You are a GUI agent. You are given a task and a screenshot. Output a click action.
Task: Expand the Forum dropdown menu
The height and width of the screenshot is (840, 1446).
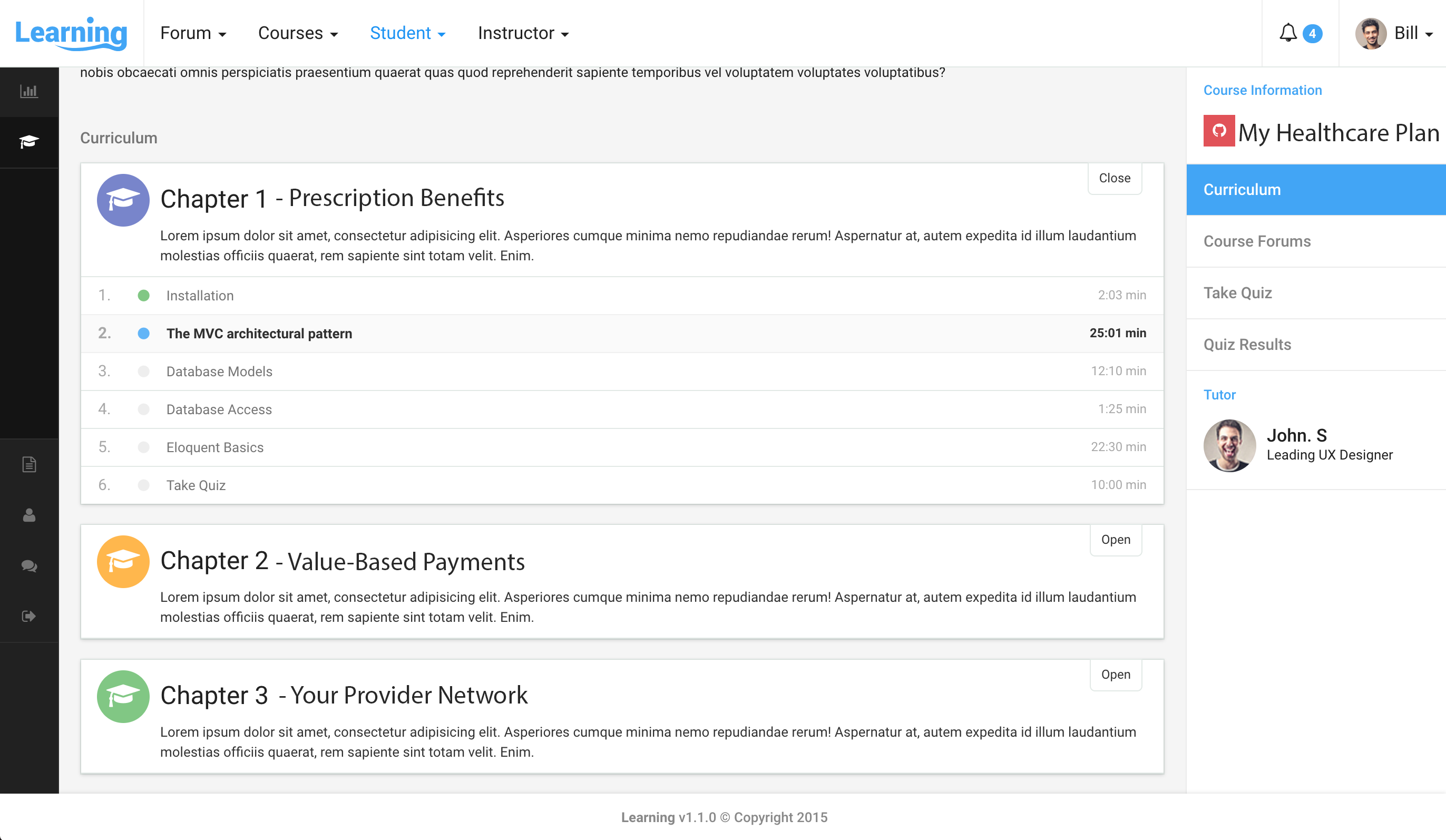[x=193, y=33]
